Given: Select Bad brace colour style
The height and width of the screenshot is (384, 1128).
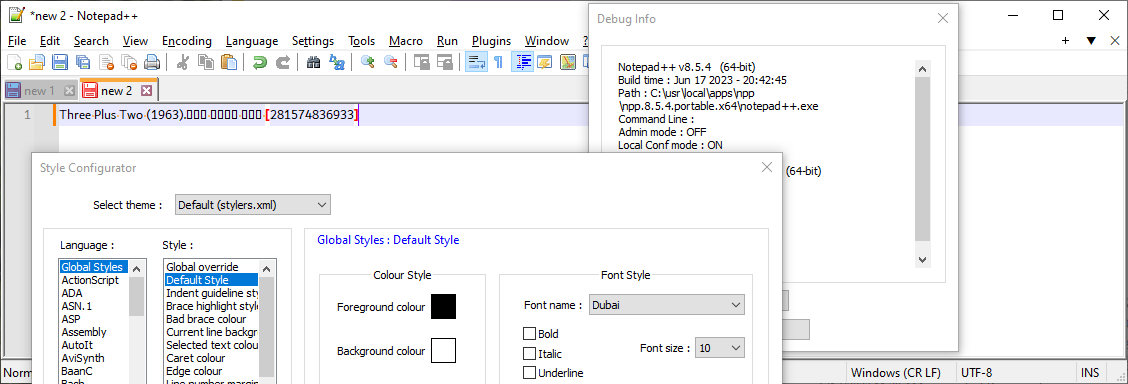Looking at the screenshot, I should point(212,319).
